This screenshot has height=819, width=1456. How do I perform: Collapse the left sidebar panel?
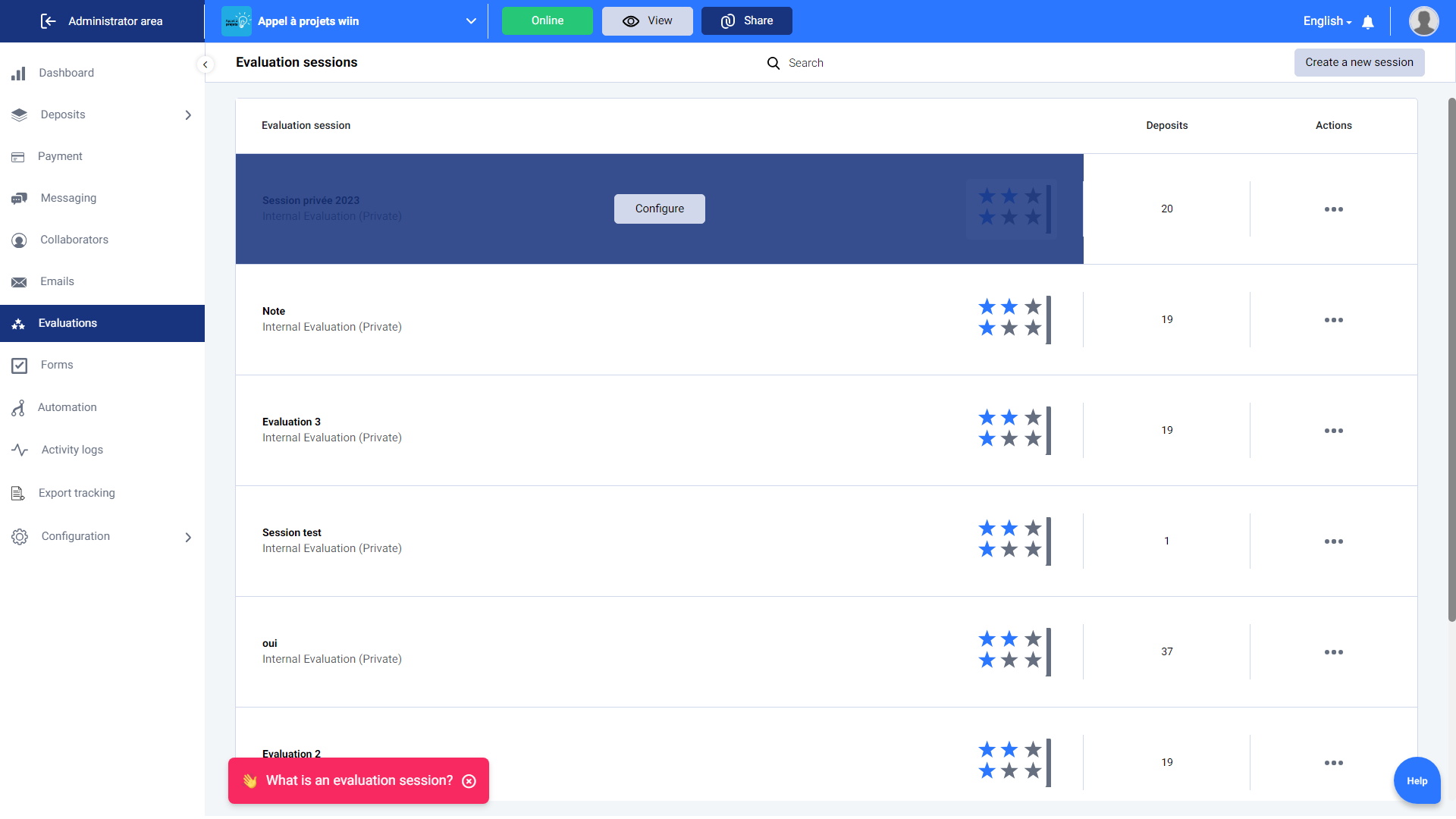point(205,64)
